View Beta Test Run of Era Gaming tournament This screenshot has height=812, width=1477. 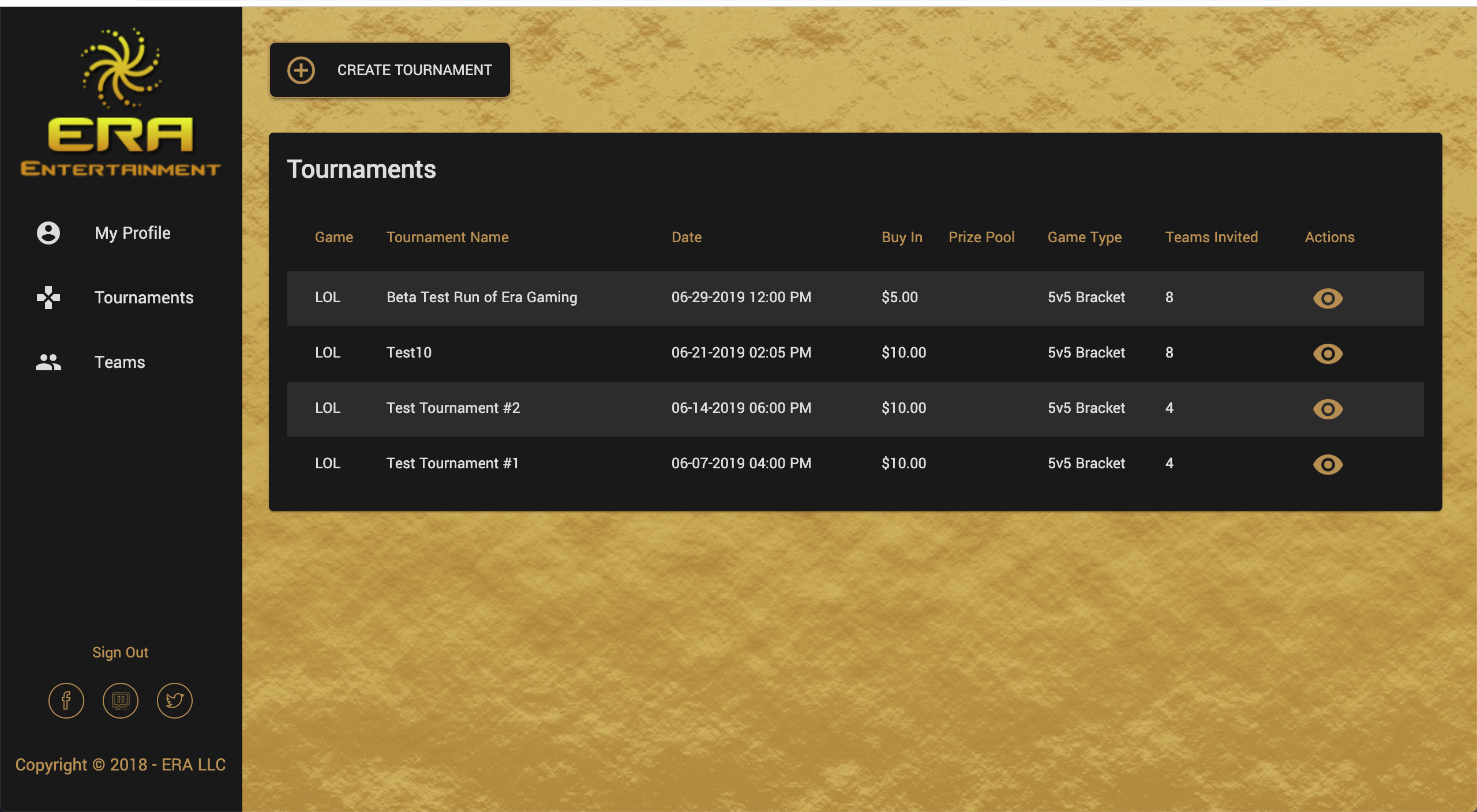[x=1328, y=298]
